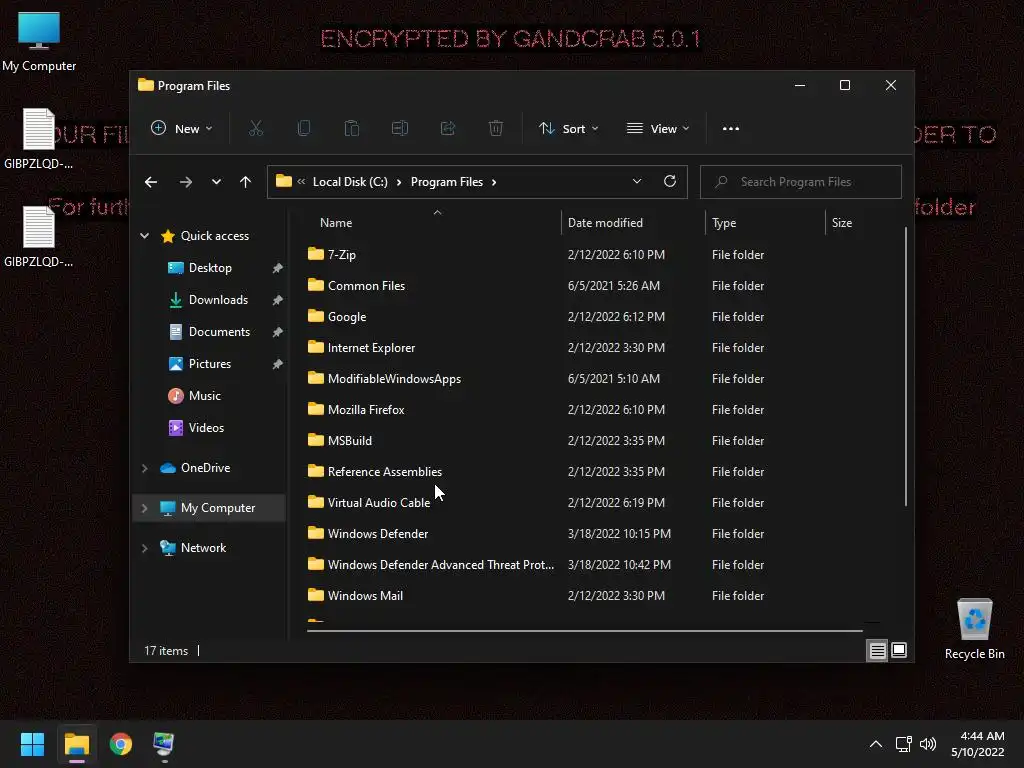Open the Windows Start button
This screenshot has width=1024, height=768.
tap(32, 744)
